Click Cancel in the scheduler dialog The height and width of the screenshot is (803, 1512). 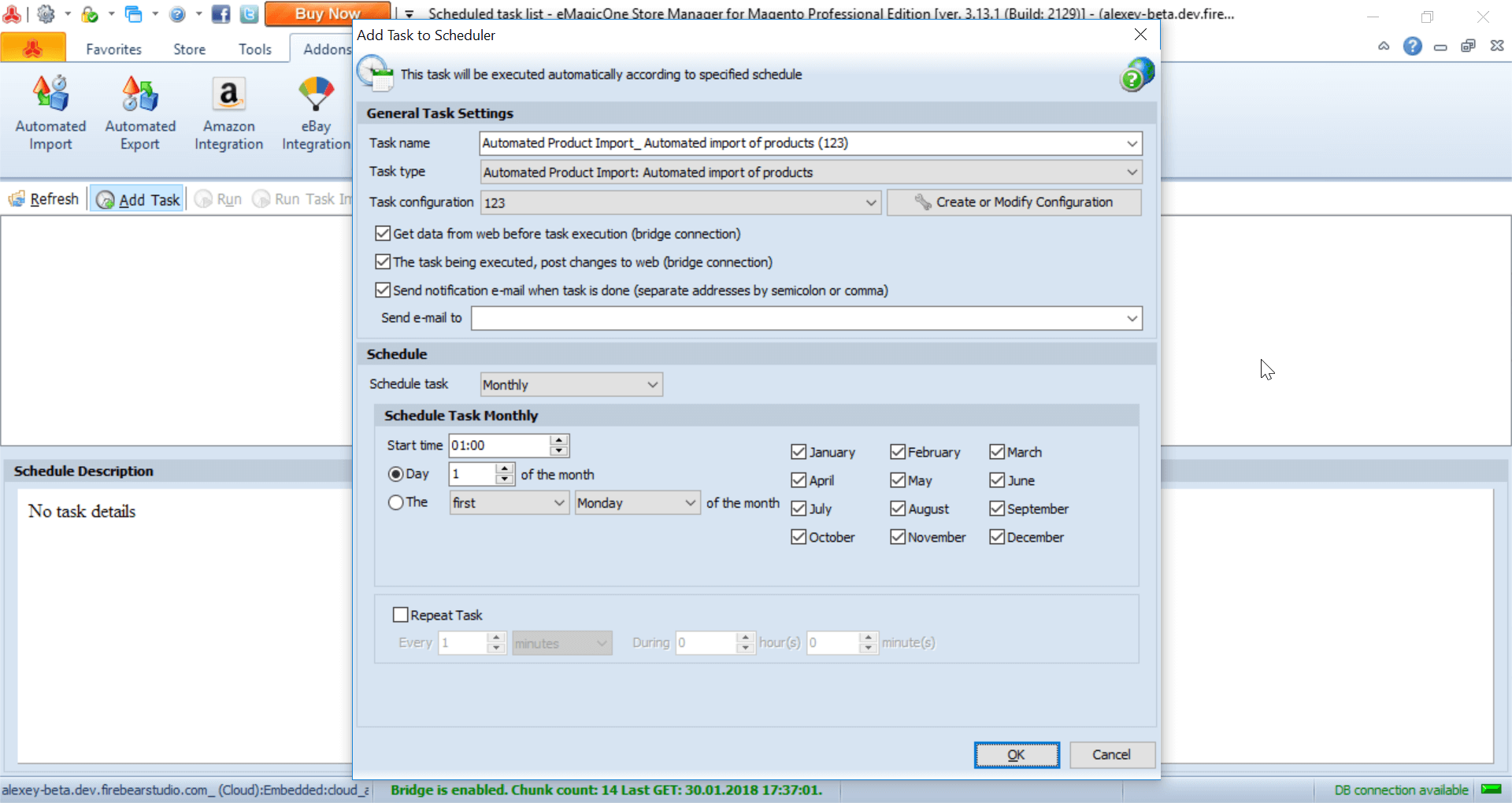1112,754
